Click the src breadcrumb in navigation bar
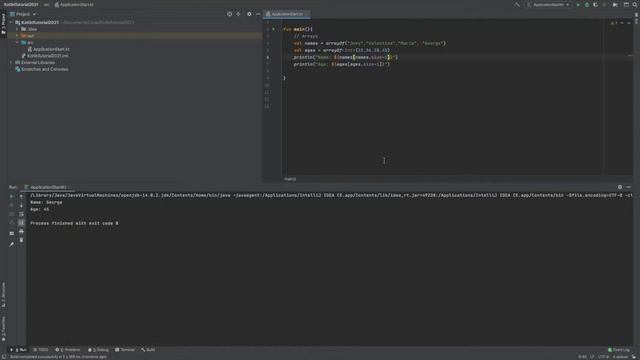640x360 pixels. (x=47, y=4)
